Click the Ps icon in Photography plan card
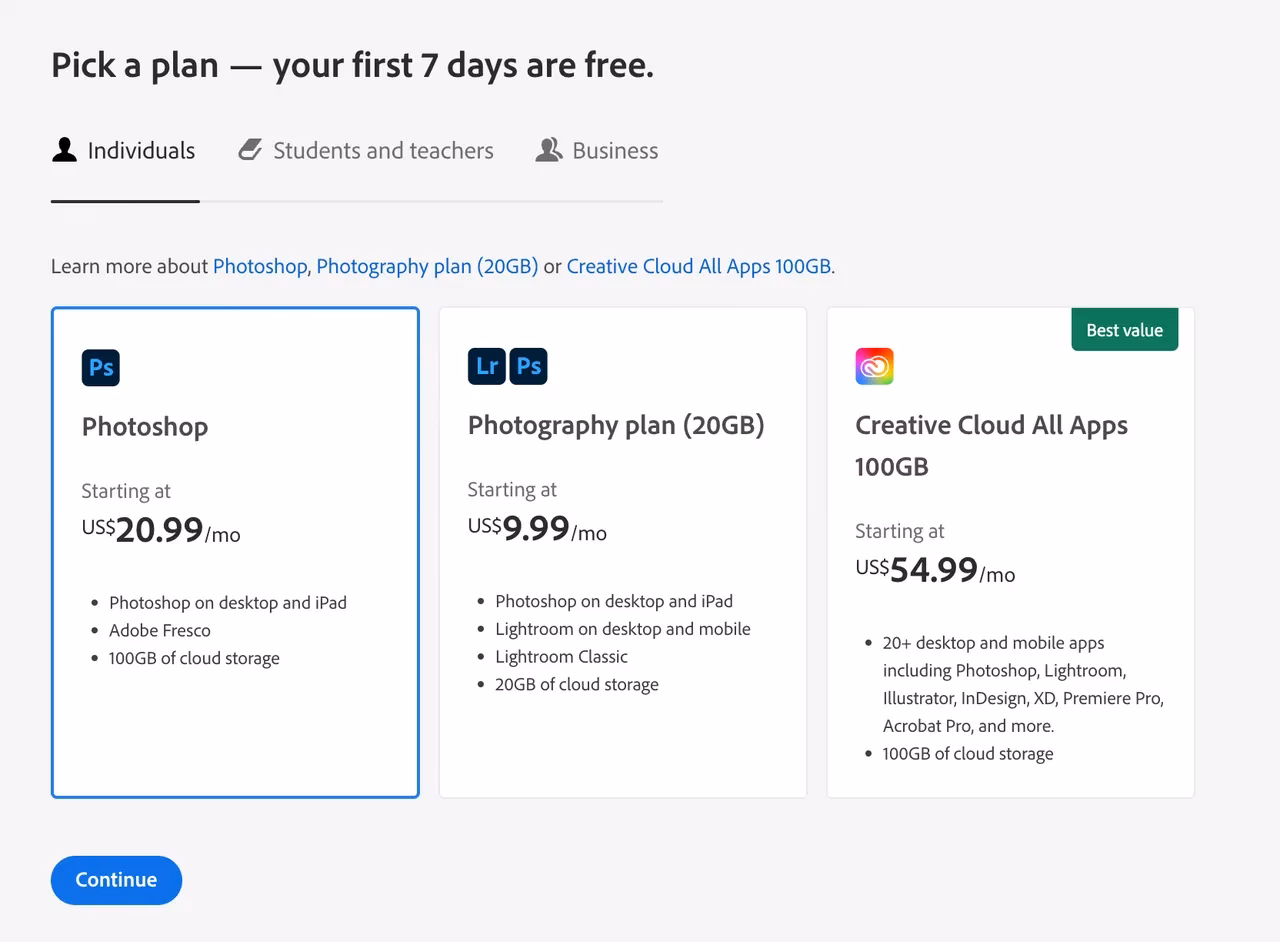 [x=528, y=366]
